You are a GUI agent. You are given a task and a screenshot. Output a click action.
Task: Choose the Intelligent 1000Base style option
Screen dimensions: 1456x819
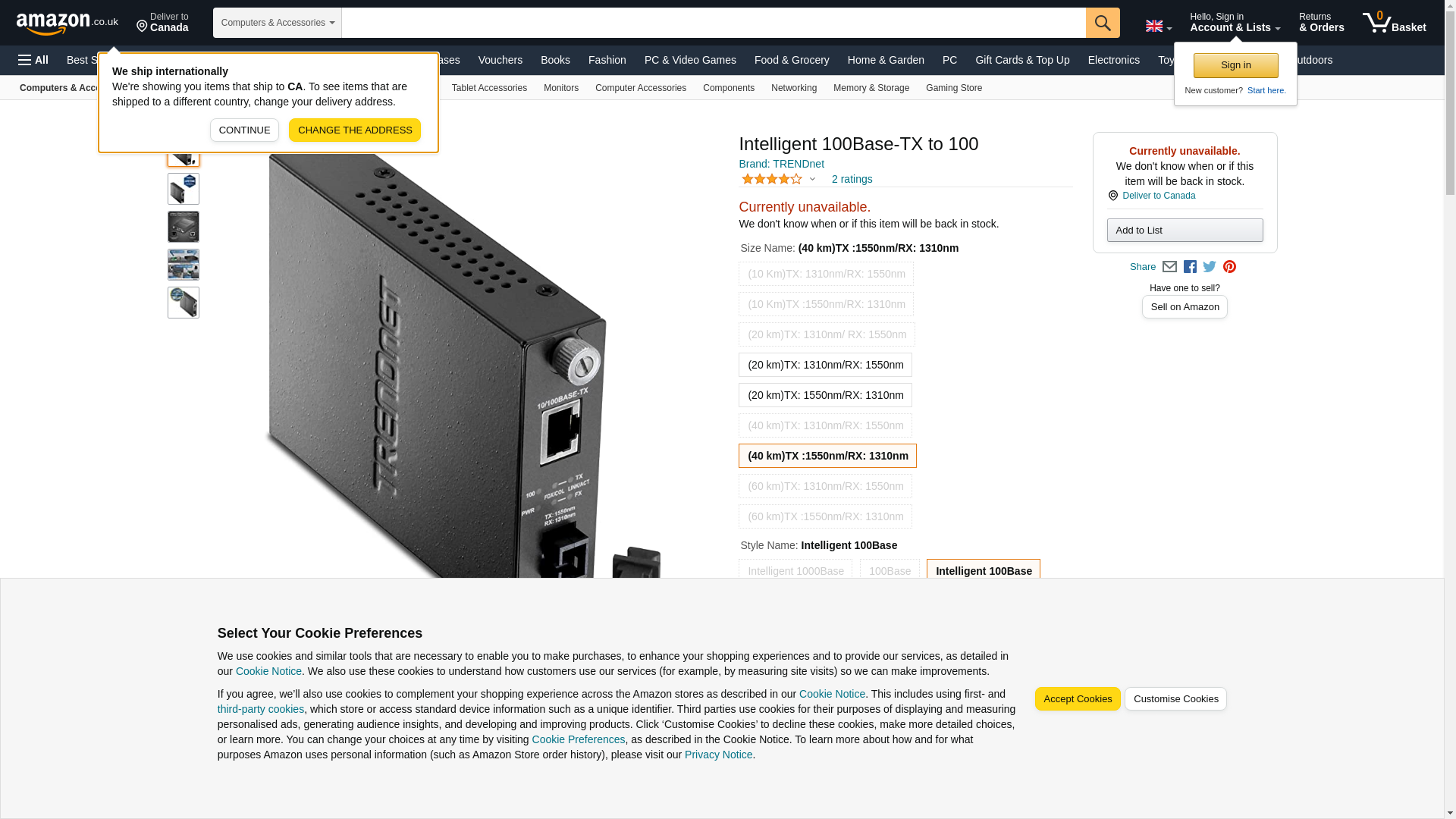click(795, 571)
